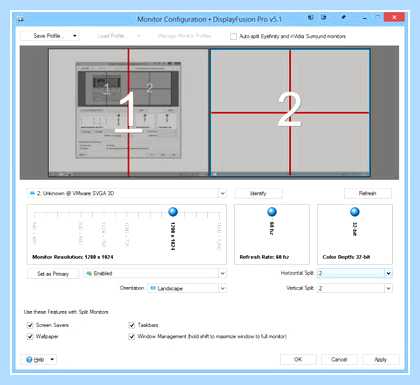Toggle the Taskbars checkbox
Viewport: 420px width, 385px height.
132,325
